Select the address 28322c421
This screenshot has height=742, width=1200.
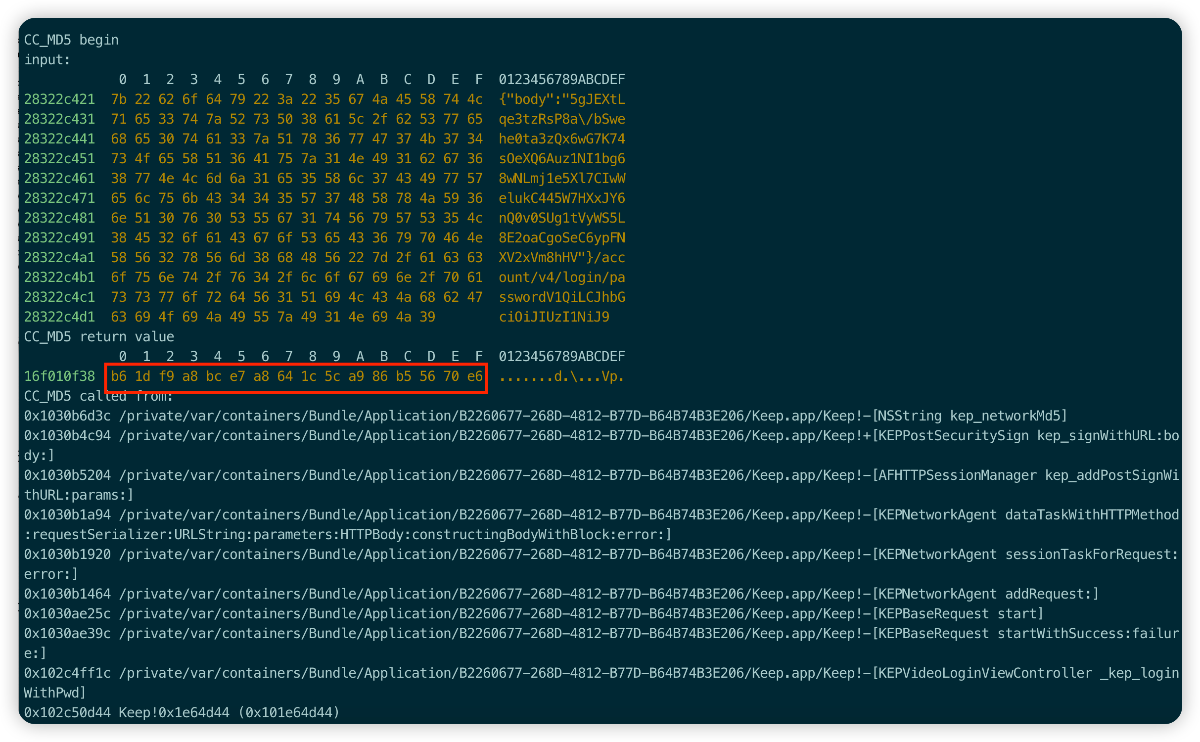pyautogui.click(x=59, y=99)
